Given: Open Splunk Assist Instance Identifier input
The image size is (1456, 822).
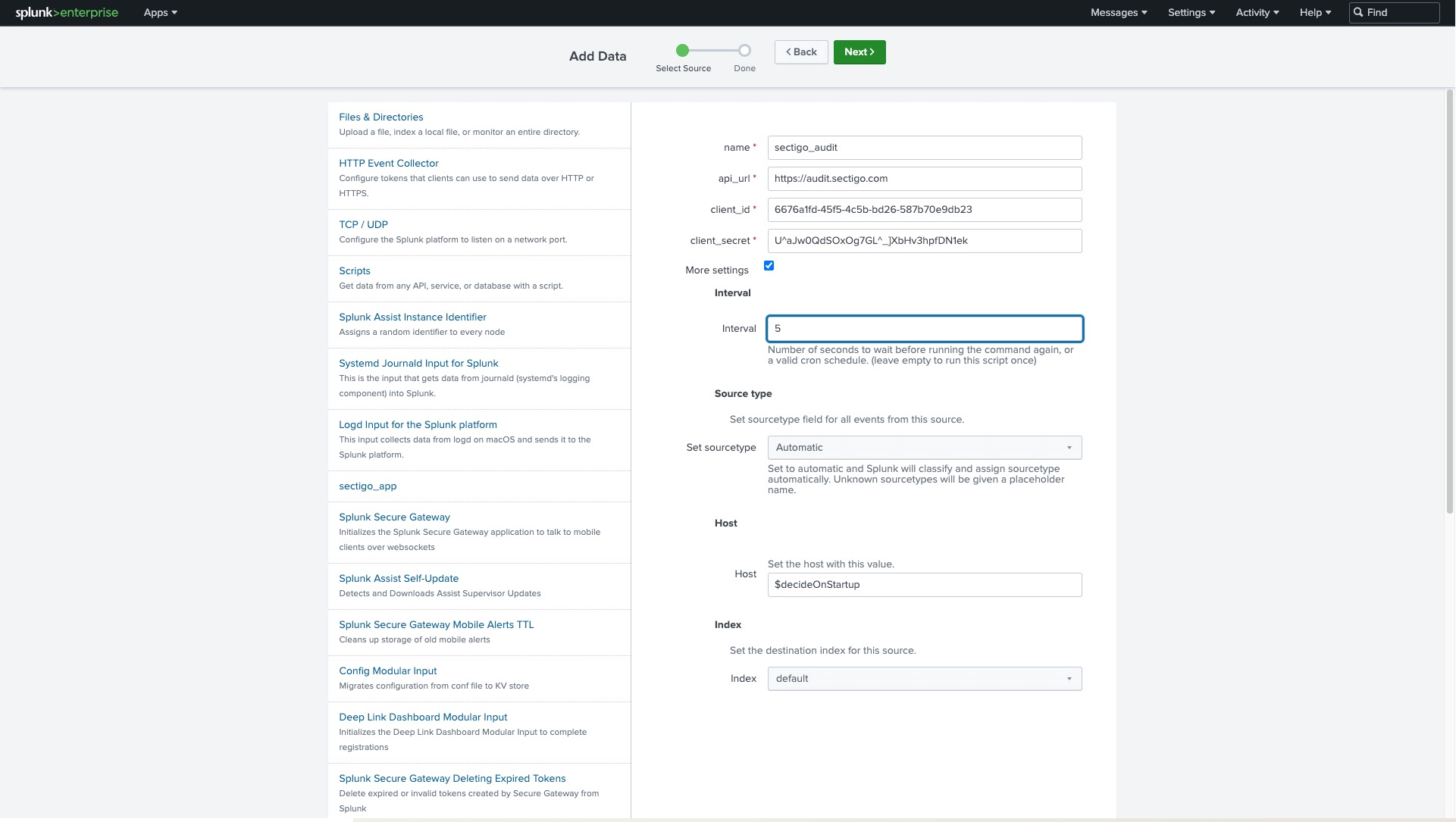Looking at the screenshot, I should [x=412, y=317].
